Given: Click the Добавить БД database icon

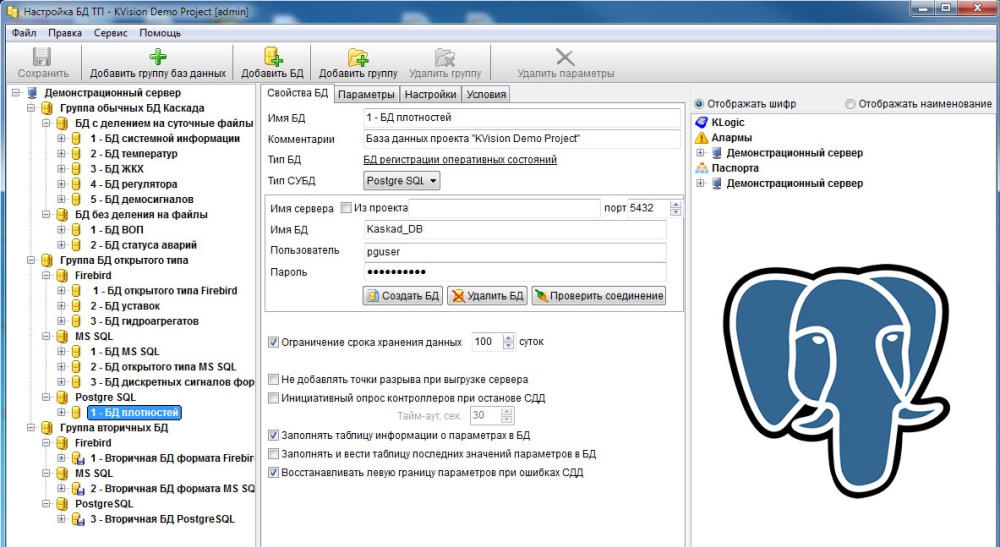Looking at the screenshot, I should (x=273, y=57).
